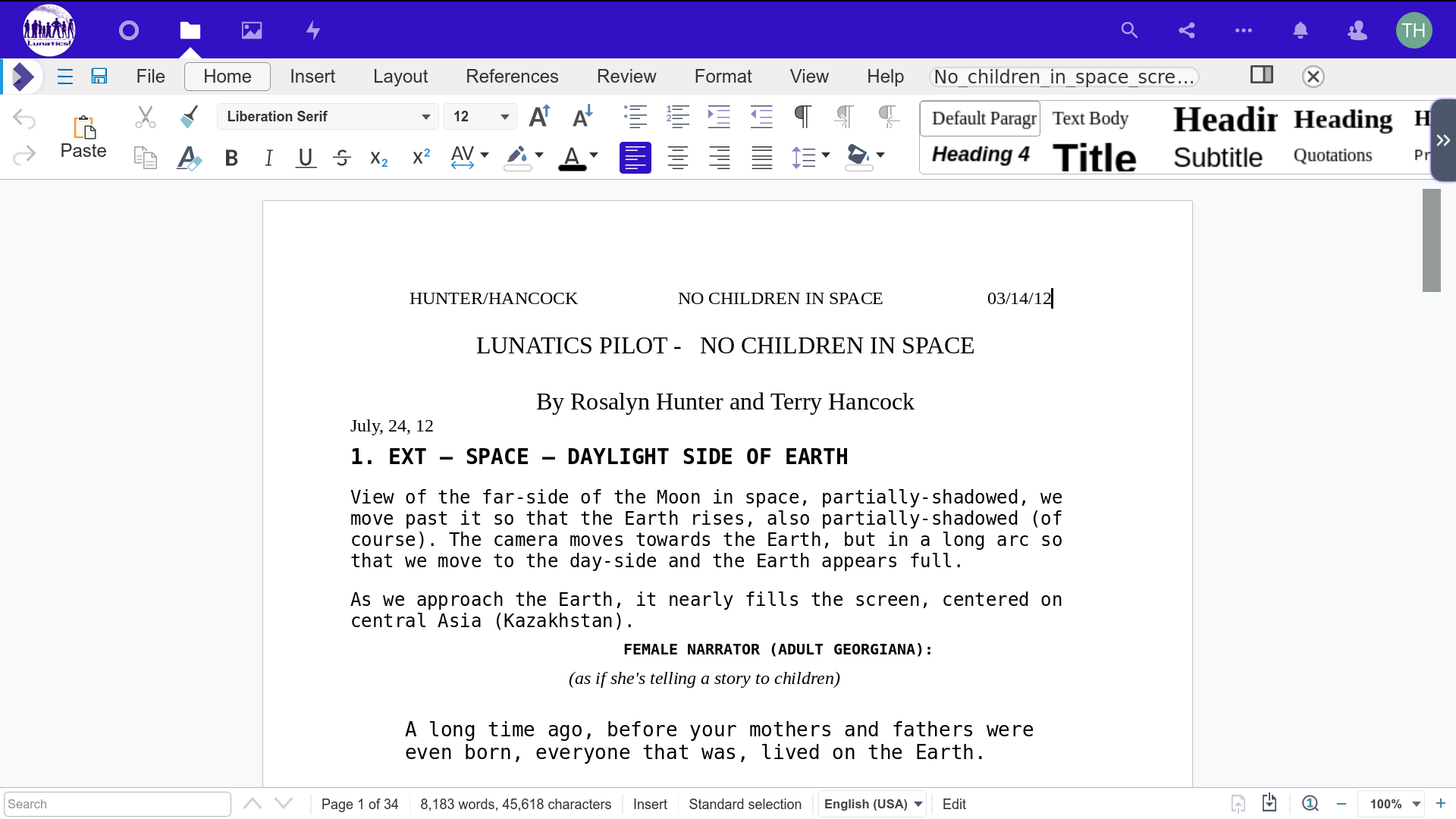Click the Paste button

point(83,136)
